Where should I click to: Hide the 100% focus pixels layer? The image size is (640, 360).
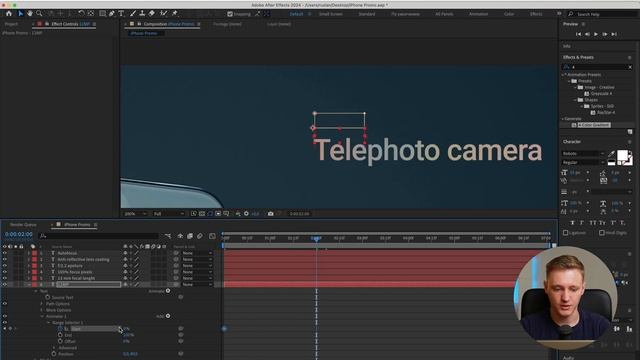coord(5,272)
